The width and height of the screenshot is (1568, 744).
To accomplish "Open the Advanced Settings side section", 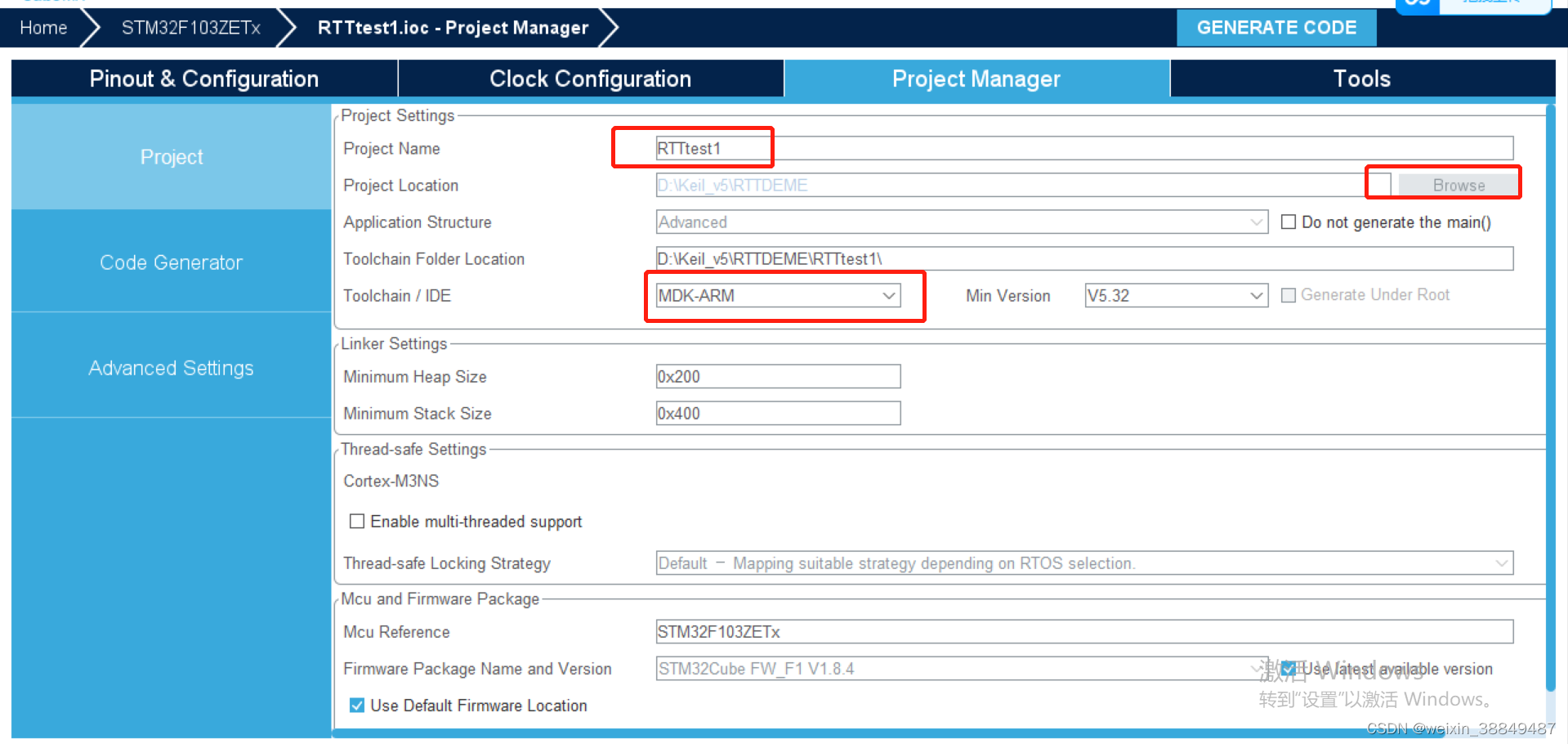I will pyautogui.click(x=171, y=368).
